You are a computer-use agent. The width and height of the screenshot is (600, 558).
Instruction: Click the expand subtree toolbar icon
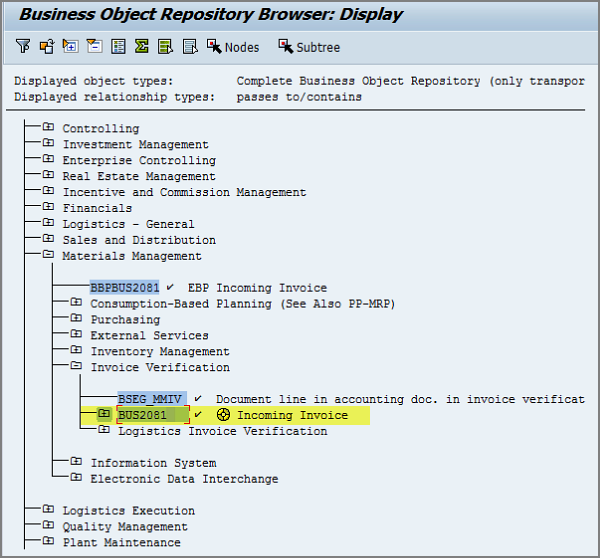click(70, 47)
